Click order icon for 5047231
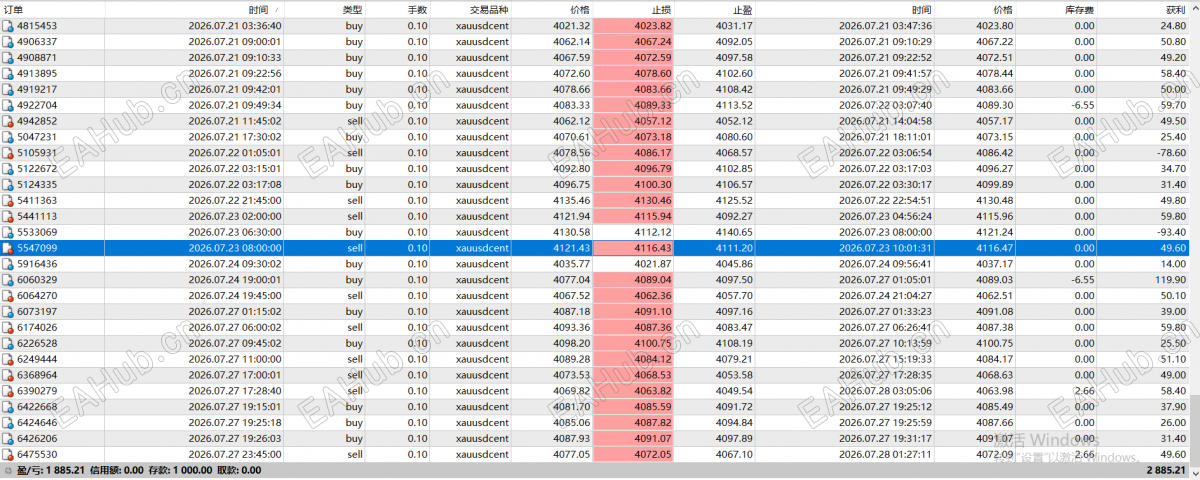1200x480 pixels. tap(9, 136)
